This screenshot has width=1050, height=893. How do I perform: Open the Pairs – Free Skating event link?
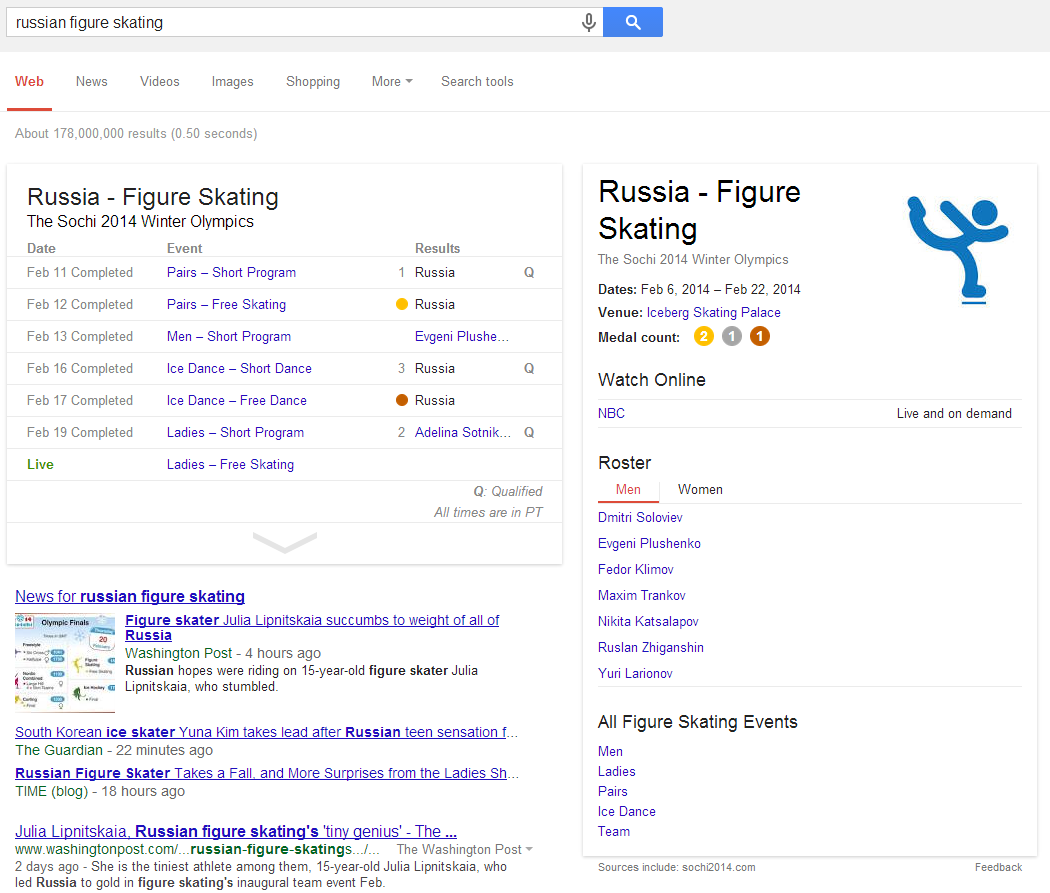click(x=226, y=305)
